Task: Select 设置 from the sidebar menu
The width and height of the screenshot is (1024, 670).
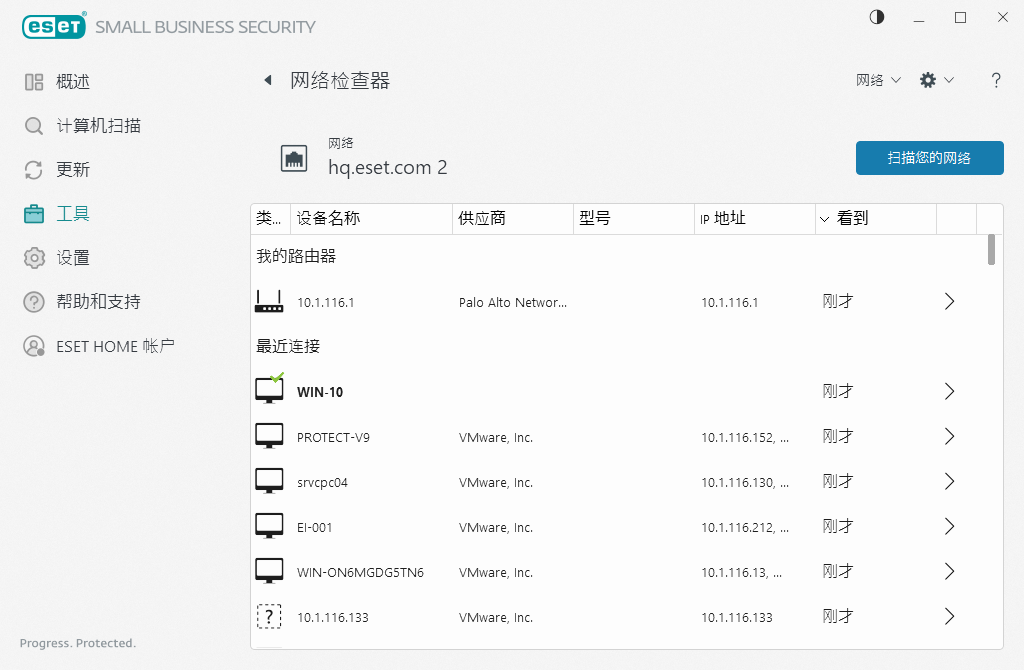Action: [x=73, y=258]
